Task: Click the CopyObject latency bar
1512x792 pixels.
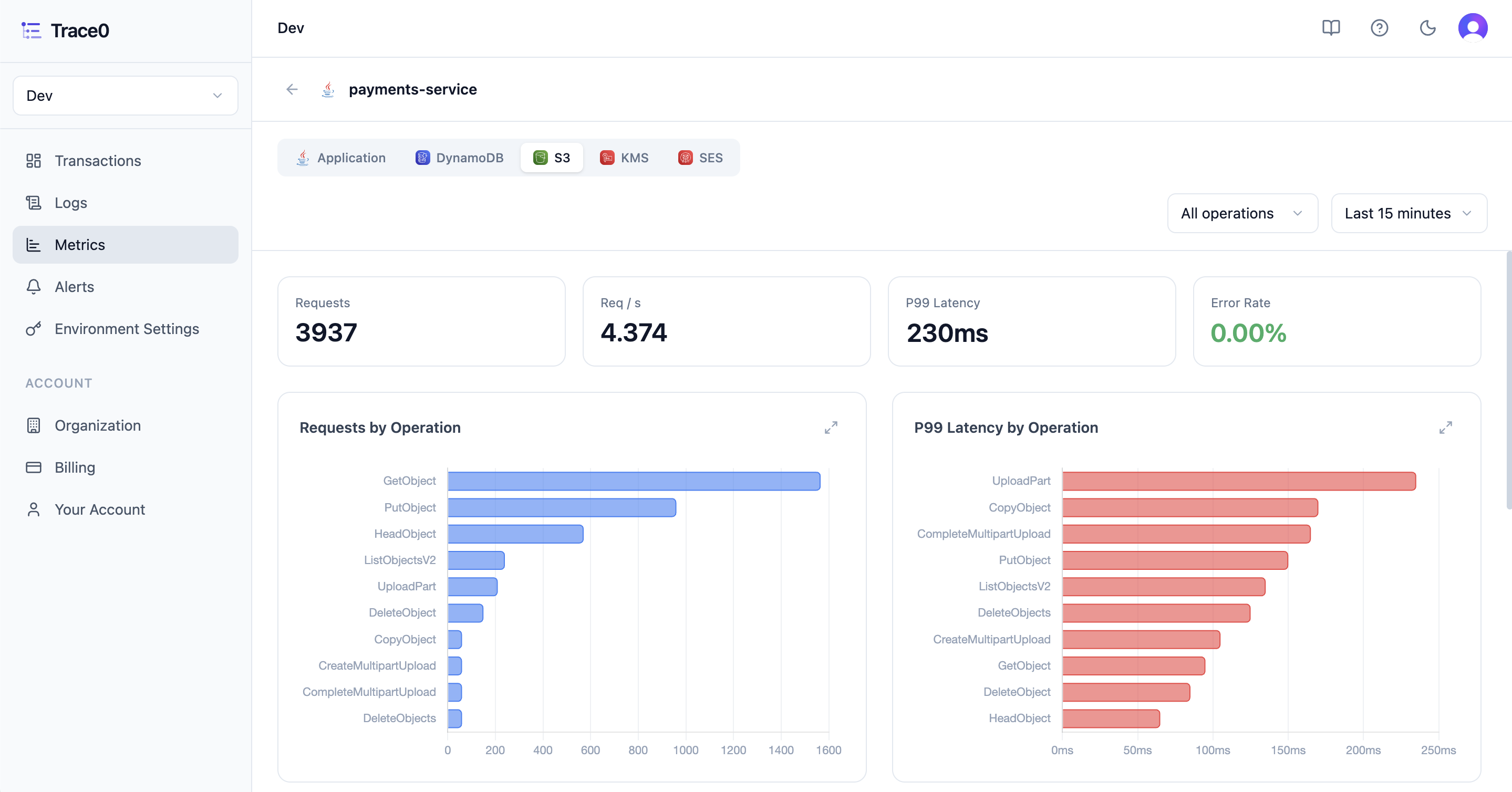Action: [1190, 508]
